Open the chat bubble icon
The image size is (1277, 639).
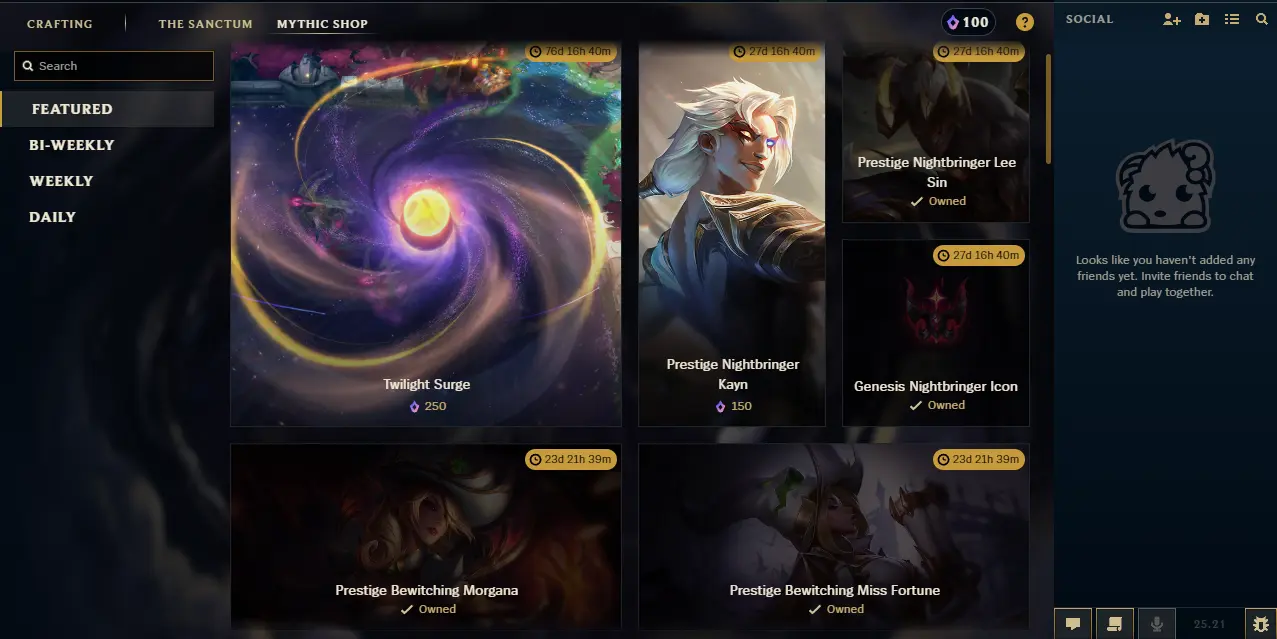pos(1073,623)
